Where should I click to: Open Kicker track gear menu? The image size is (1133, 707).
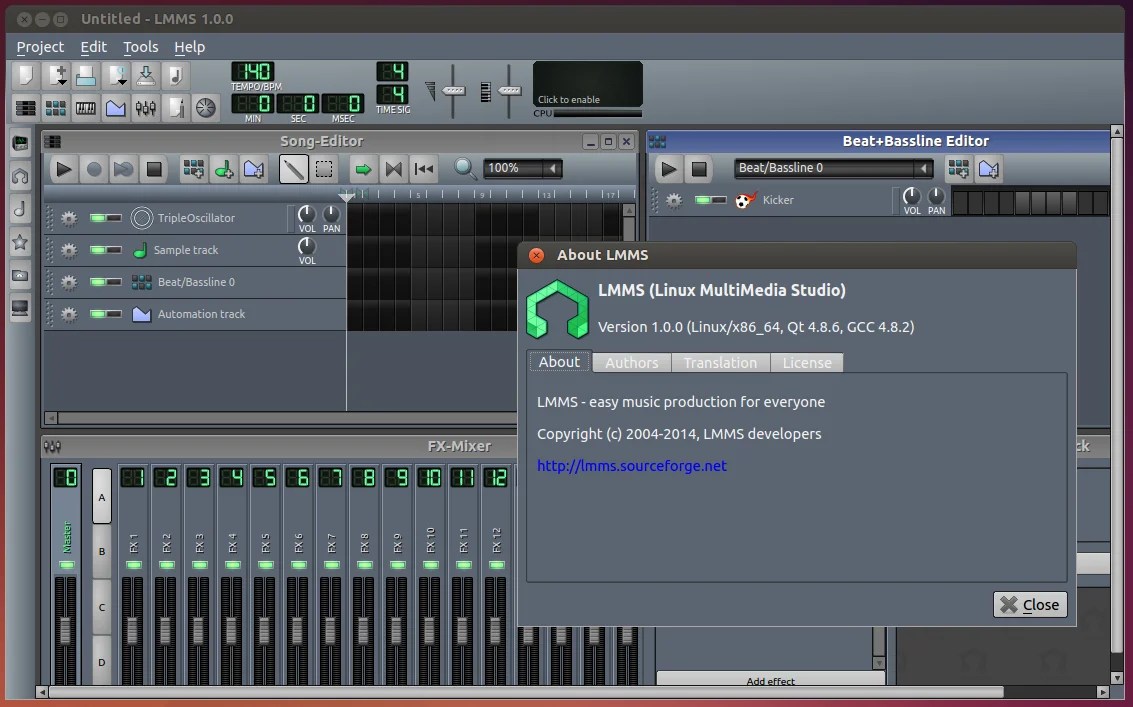673,200
